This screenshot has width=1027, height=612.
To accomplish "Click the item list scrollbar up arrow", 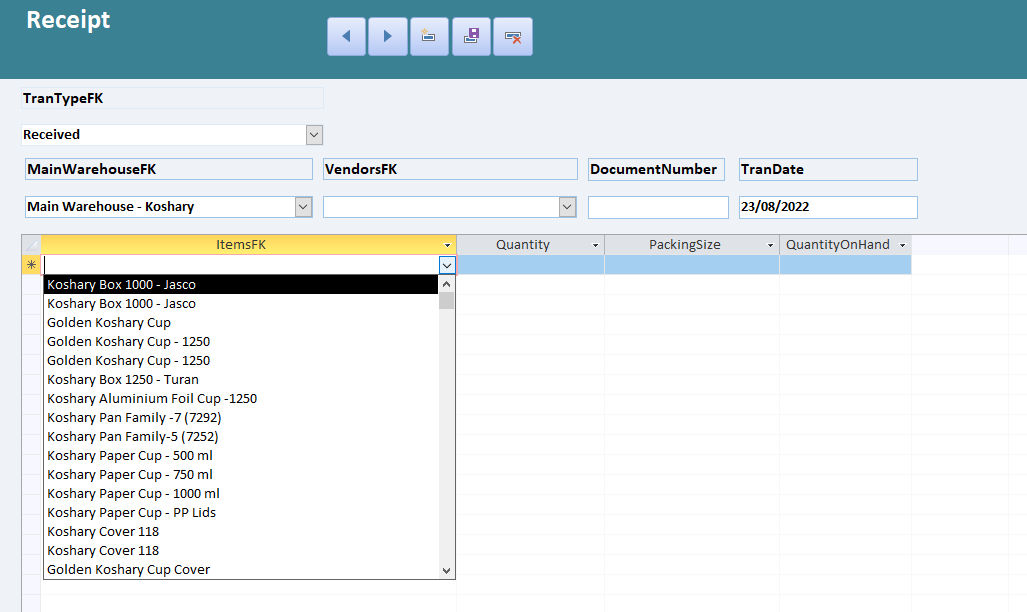I will [447, 284].
